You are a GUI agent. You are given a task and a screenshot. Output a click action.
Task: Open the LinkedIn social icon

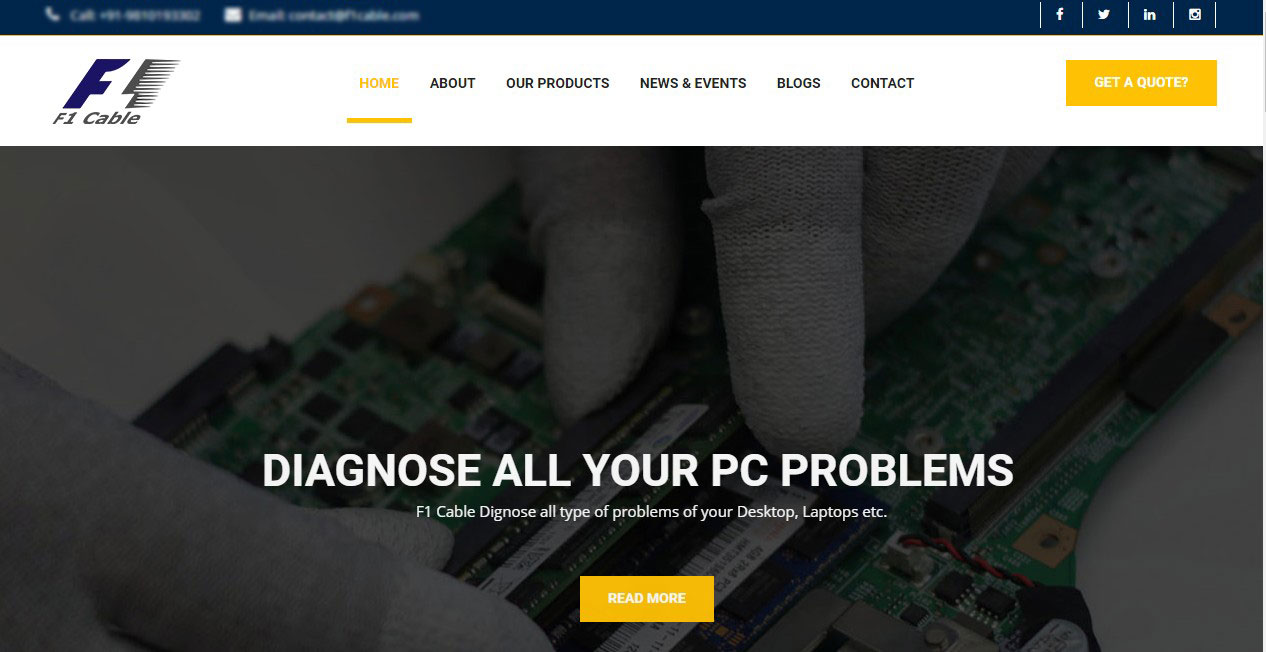point(1150,14)
